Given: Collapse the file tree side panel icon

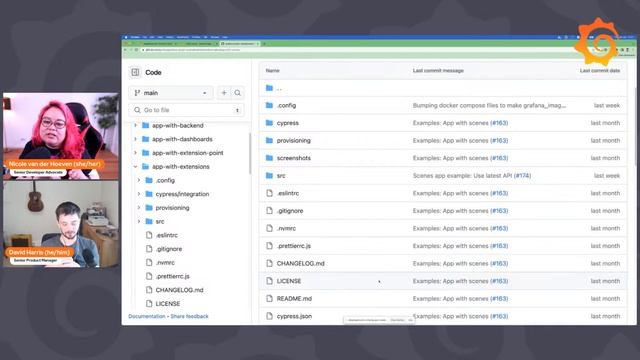Looking at the screenshot, I should (x=135, y=72).
